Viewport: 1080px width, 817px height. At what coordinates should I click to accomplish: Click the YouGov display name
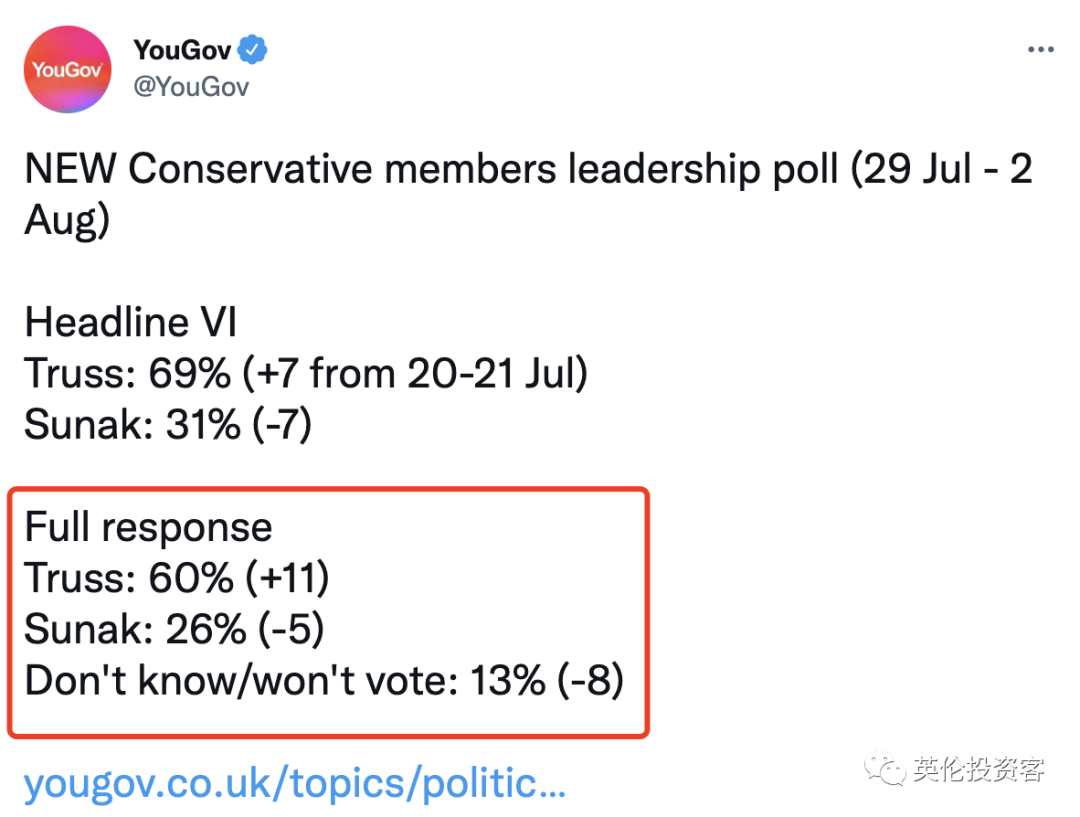(x=183, y=50)
